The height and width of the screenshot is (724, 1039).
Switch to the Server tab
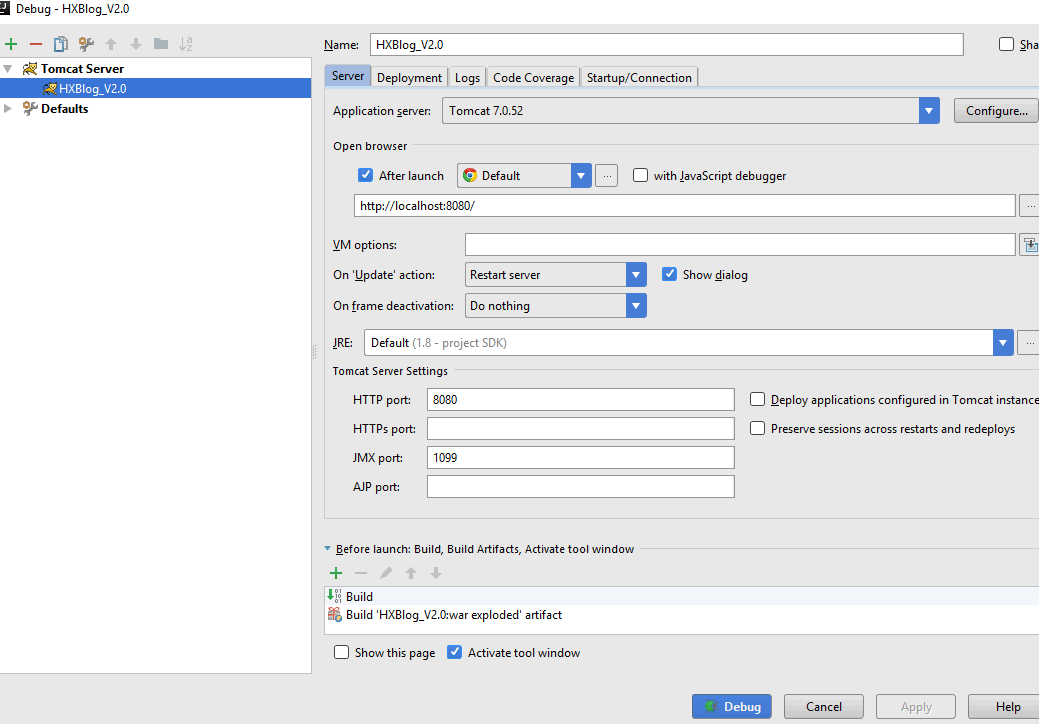click(x=348, y=76)
